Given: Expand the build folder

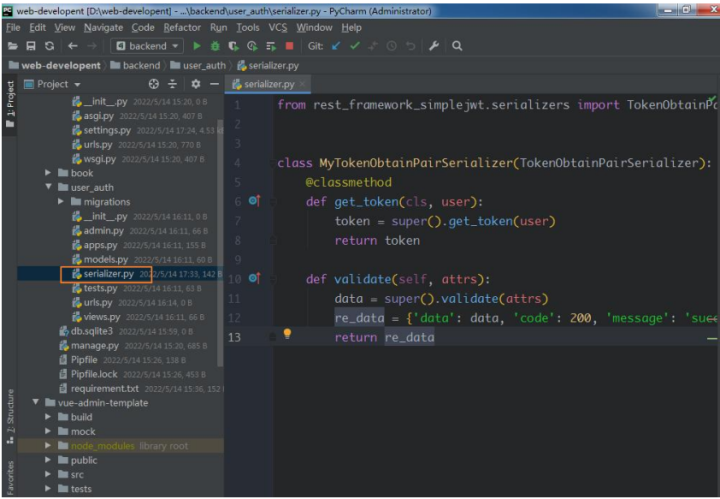Looking at the screenshot, I should click(x=48, y=417).
